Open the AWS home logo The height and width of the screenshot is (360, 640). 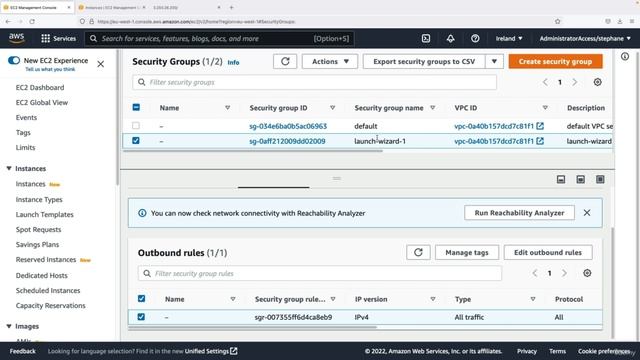click(x=16, y=38)
